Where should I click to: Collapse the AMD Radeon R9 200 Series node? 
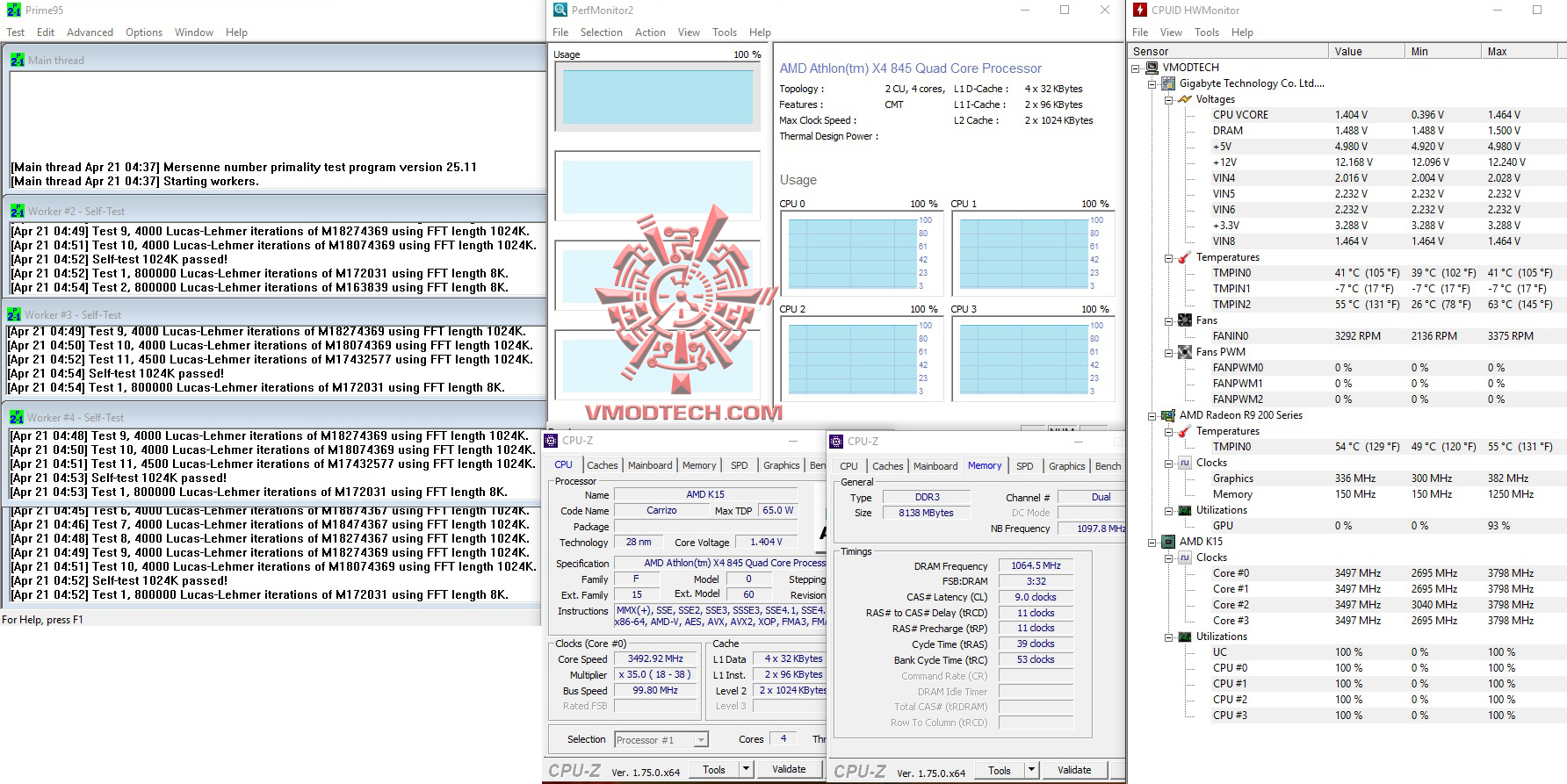point(1152,415)
